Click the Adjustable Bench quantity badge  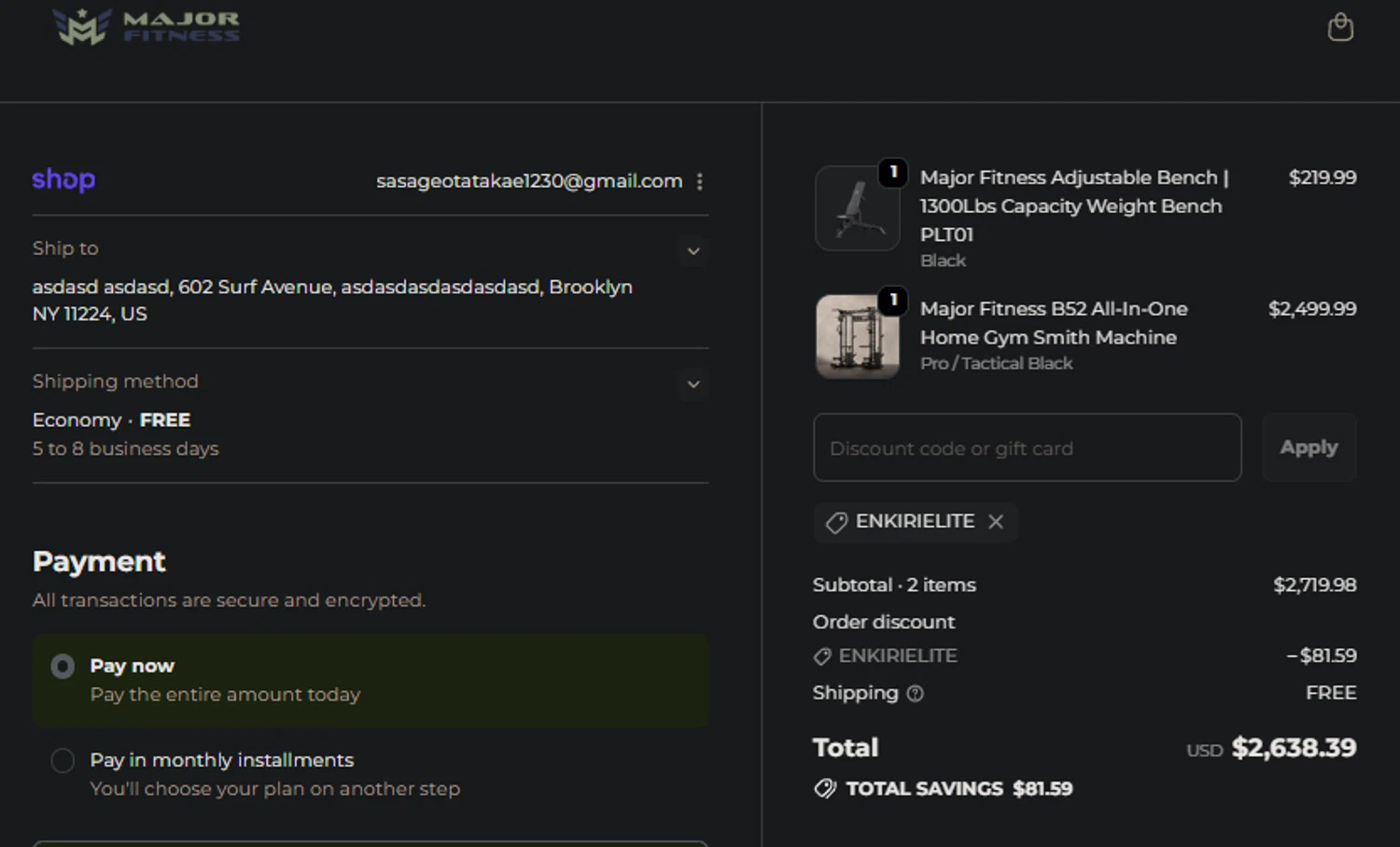[x=893, y=172]
